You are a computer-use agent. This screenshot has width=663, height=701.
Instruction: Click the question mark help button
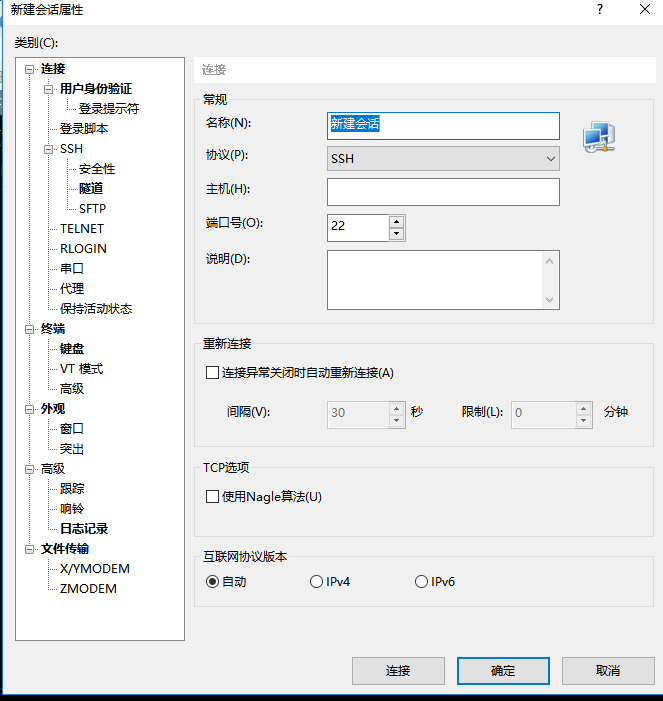(x=600, y=9)
